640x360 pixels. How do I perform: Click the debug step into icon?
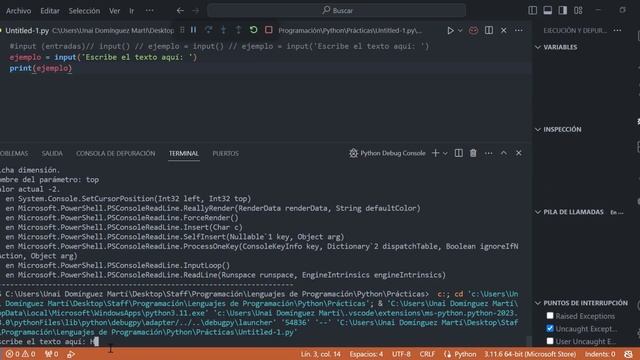pos(223,30)
